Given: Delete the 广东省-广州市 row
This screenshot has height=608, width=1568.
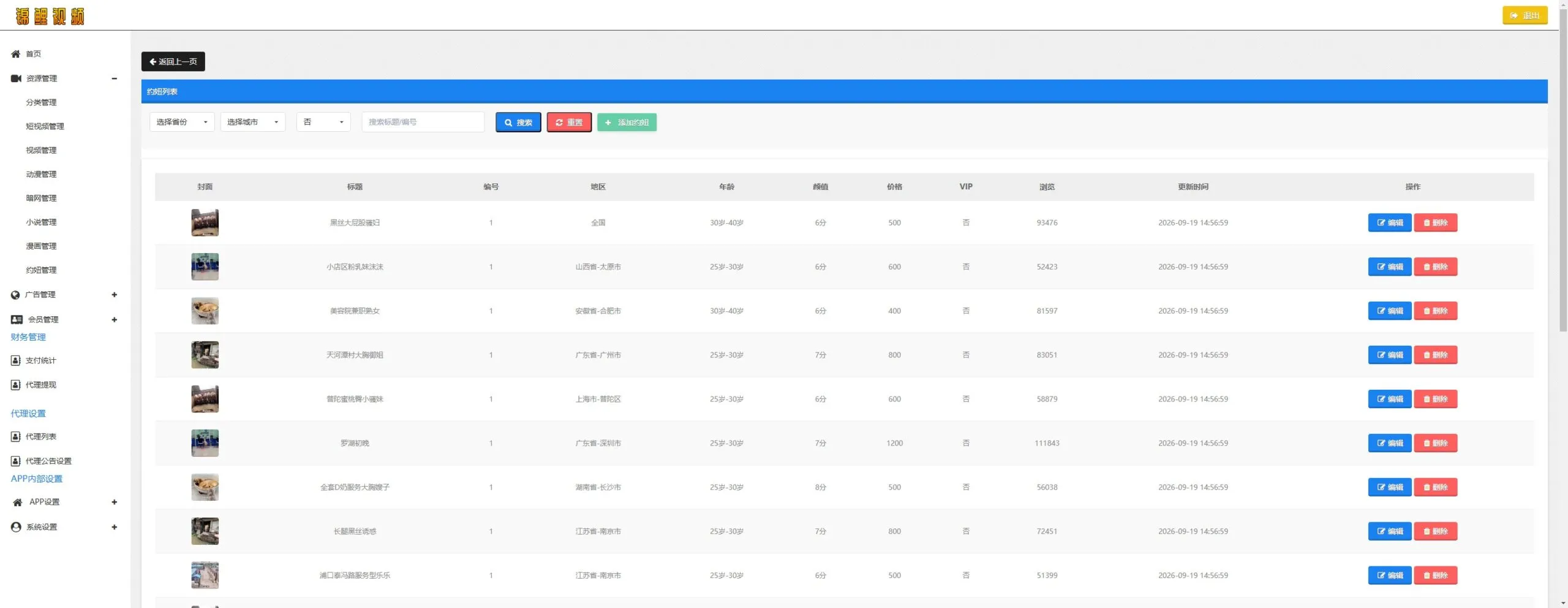Looking at the screenshot, I should tap(1436, 355).
